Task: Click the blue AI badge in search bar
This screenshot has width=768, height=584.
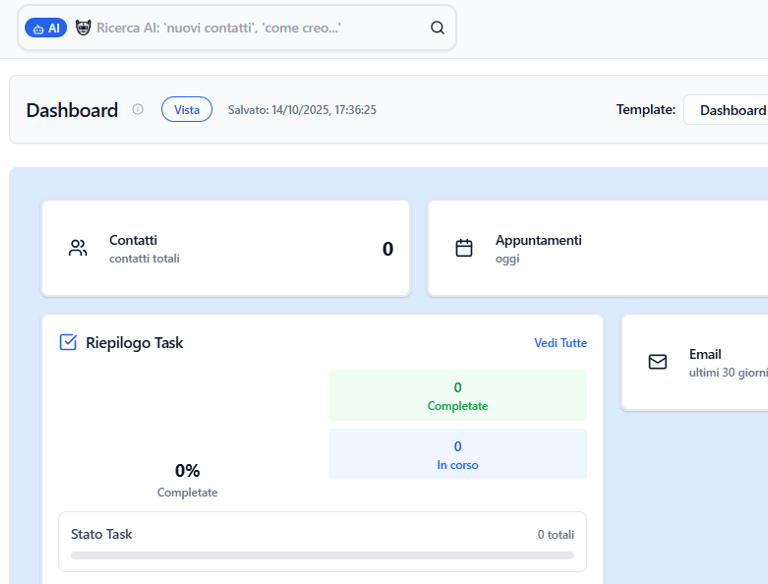Action: click(46, 28)
